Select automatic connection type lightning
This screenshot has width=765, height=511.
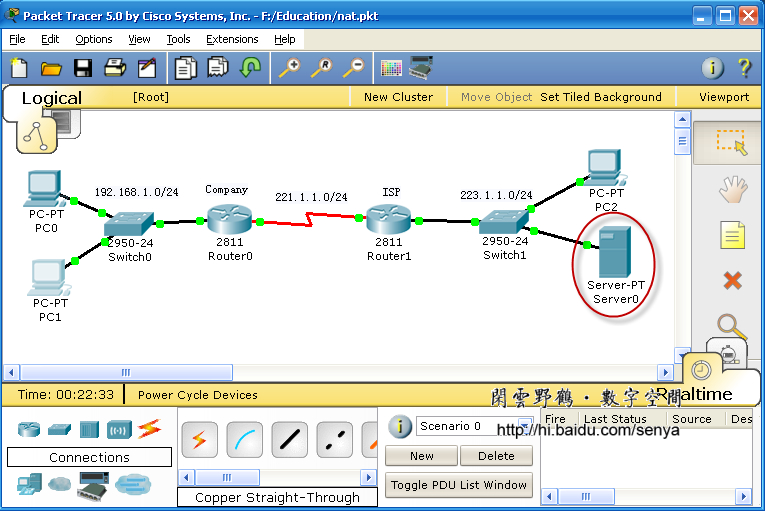[x=199, y=440]
